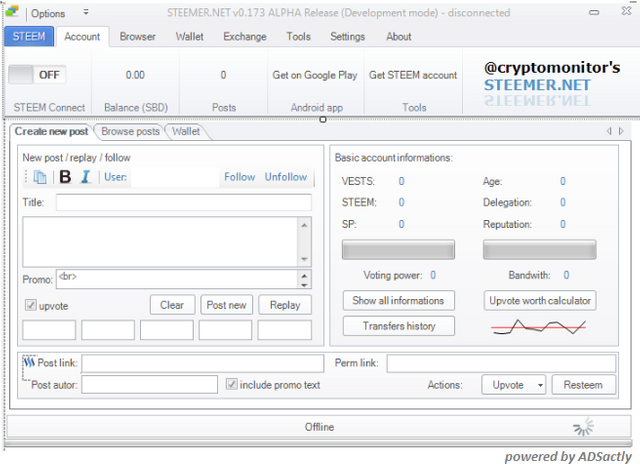Click the Resteem button
The height and width of the screenshot is (470, 640).
583,385
